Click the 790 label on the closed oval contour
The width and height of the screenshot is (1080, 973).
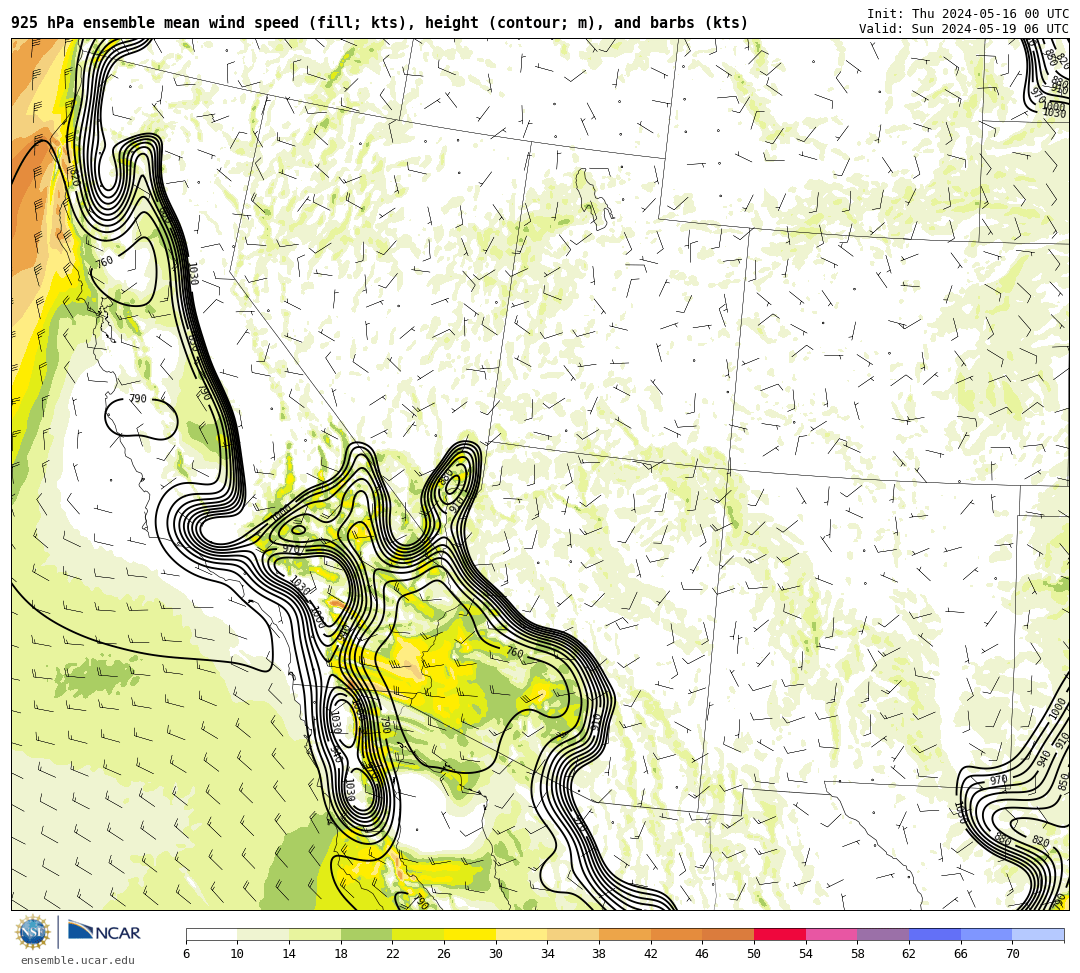pos(138,399)
